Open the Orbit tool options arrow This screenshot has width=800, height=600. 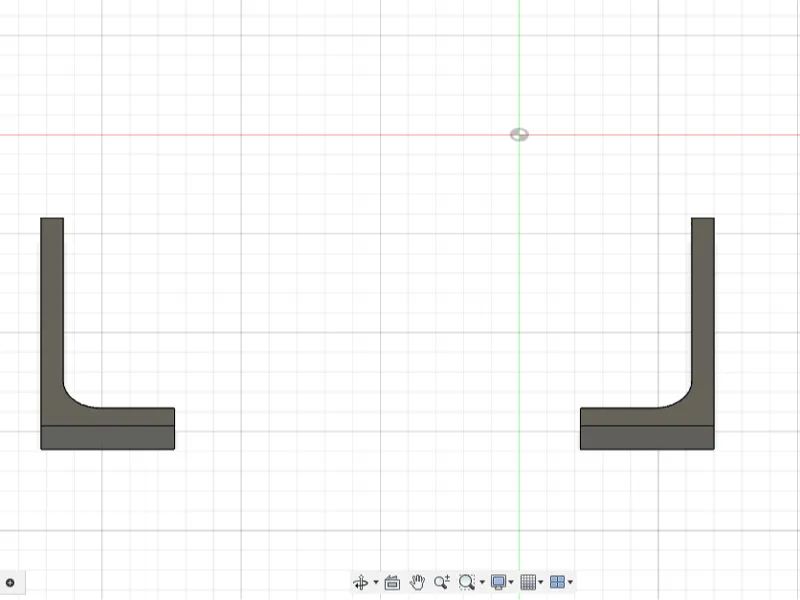(376, 582)
